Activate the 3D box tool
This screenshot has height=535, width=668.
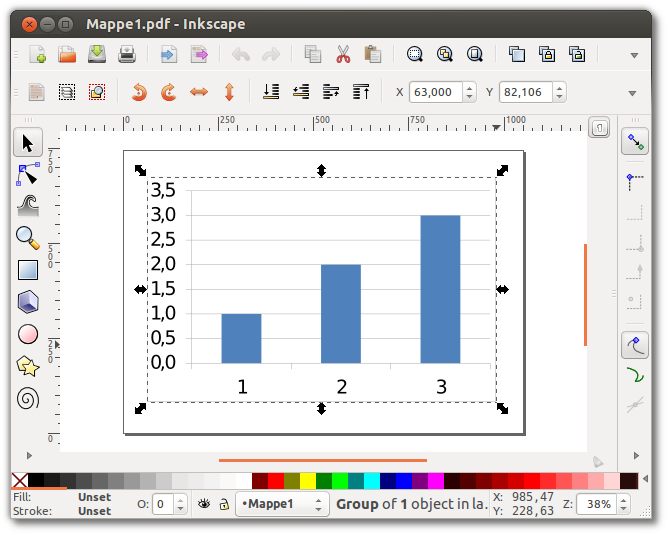pos(28,302)
